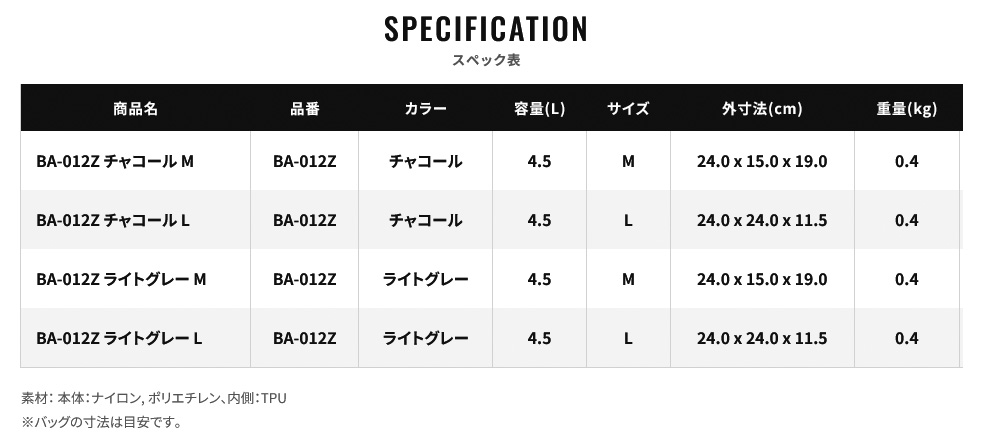Click the 重量(kg) column header
This screenshot has height=441, width=984.
point(906,109)
